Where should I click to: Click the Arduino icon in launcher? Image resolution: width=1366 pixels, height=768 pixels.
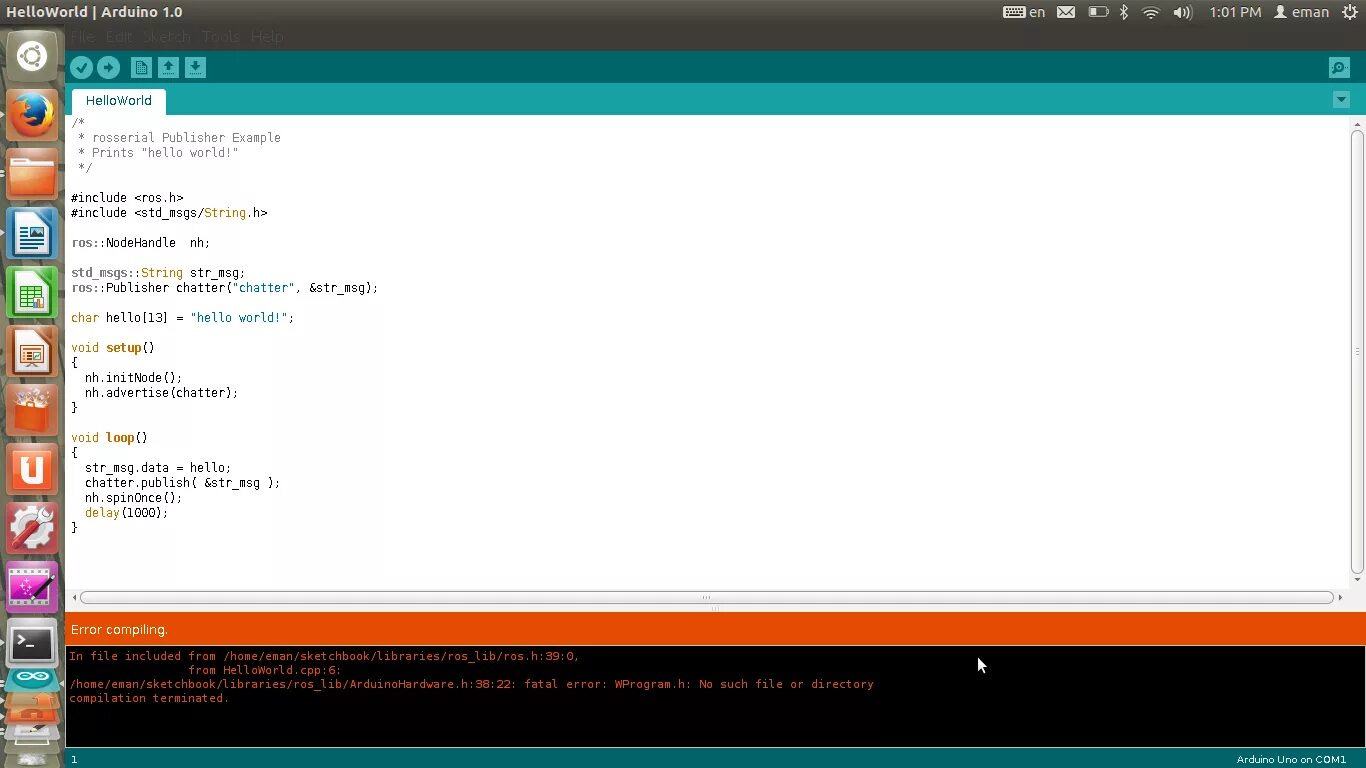click(32, 678)
